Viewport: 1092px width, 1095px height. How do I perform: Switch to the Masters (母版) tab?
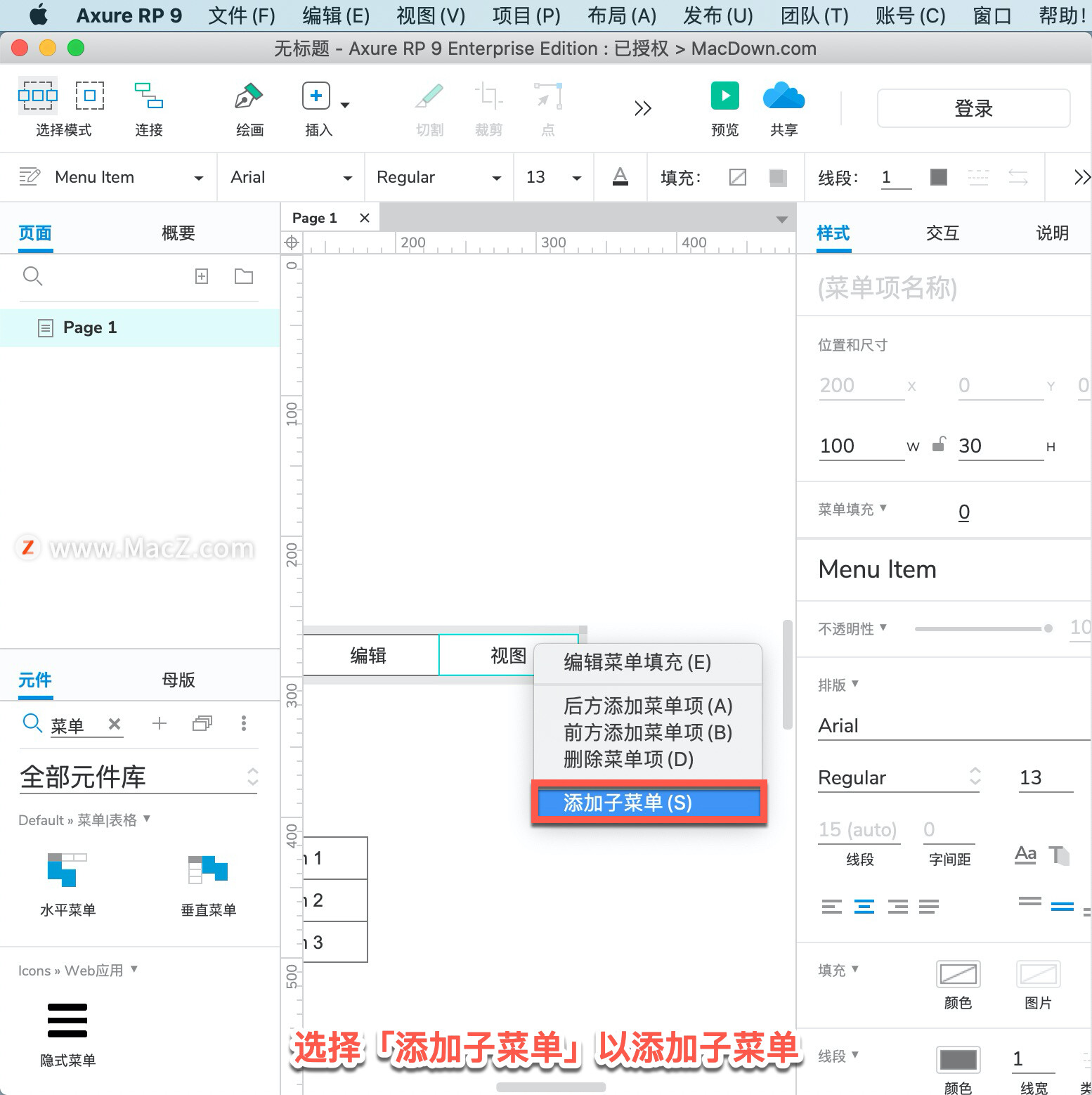click(178, 680)
